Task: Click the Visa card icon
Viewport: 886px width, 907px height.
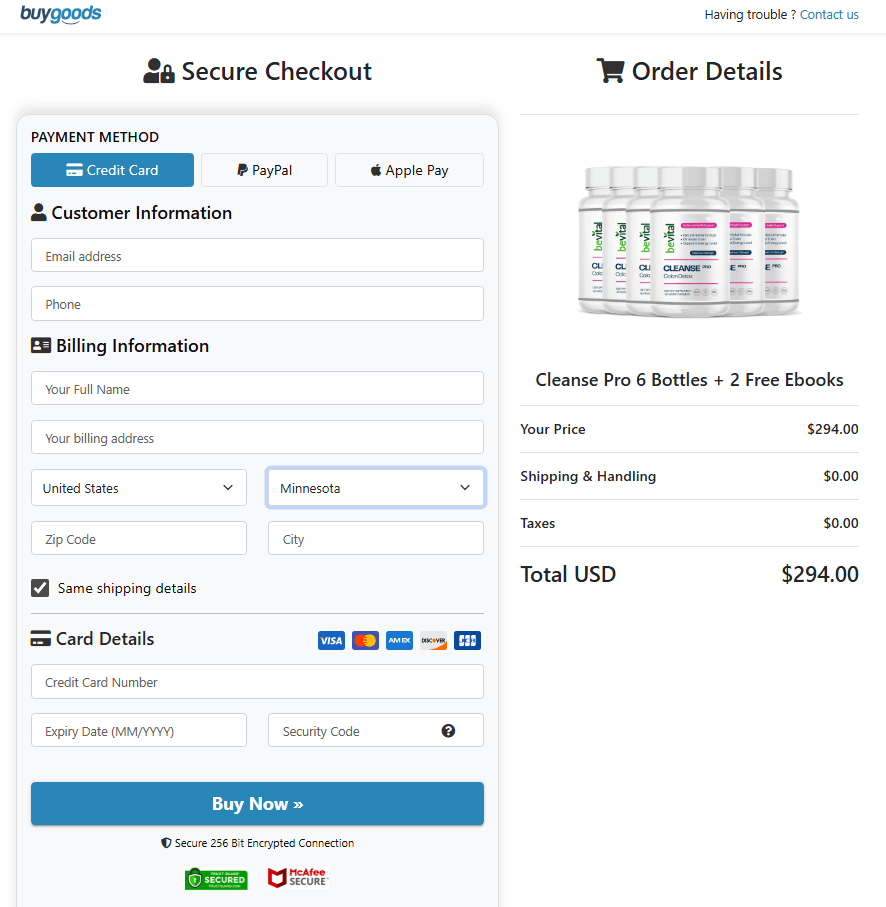Action: tap(331, 640)
